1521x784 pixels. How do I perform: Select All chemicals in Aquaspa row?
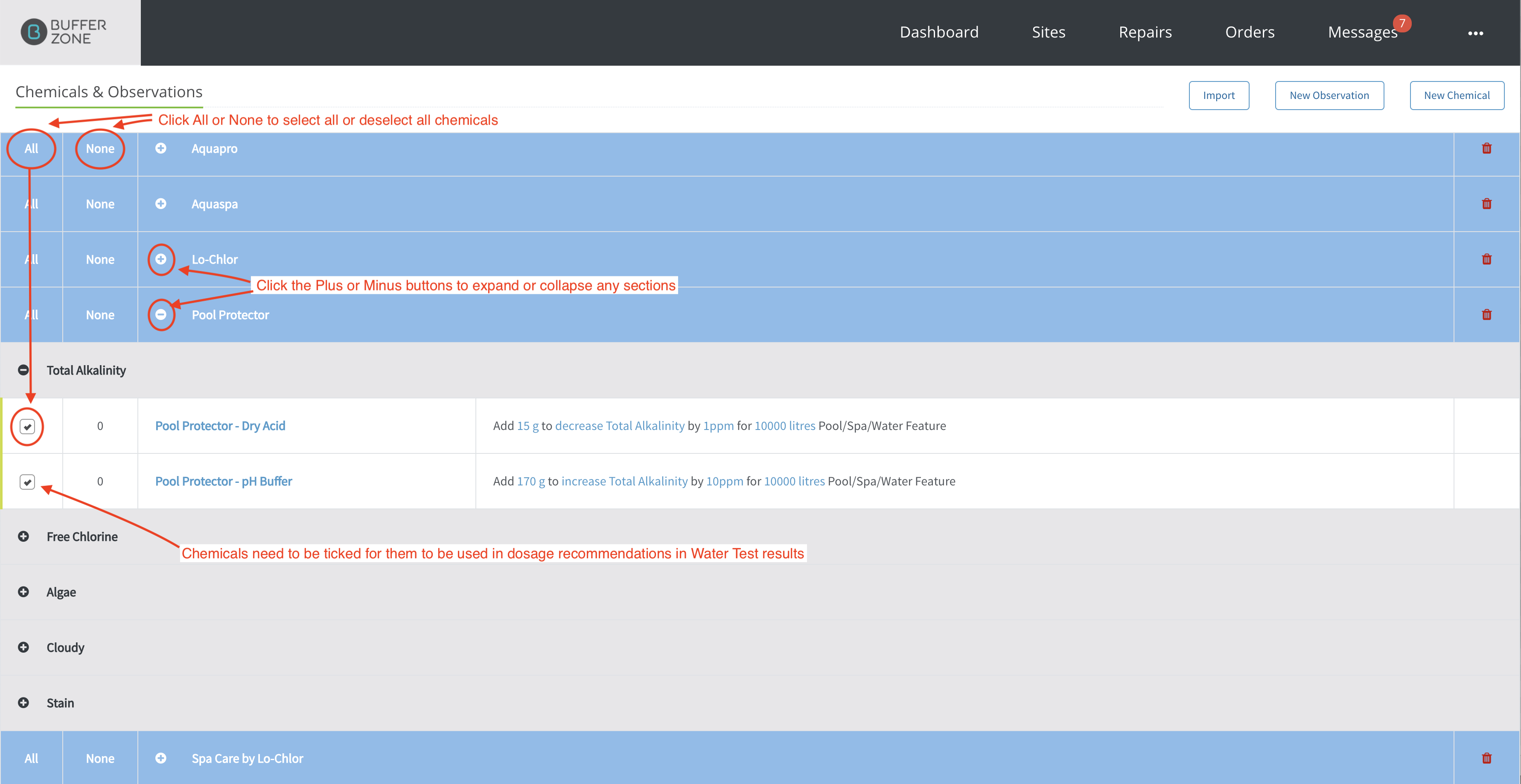(x=31, y=204)
